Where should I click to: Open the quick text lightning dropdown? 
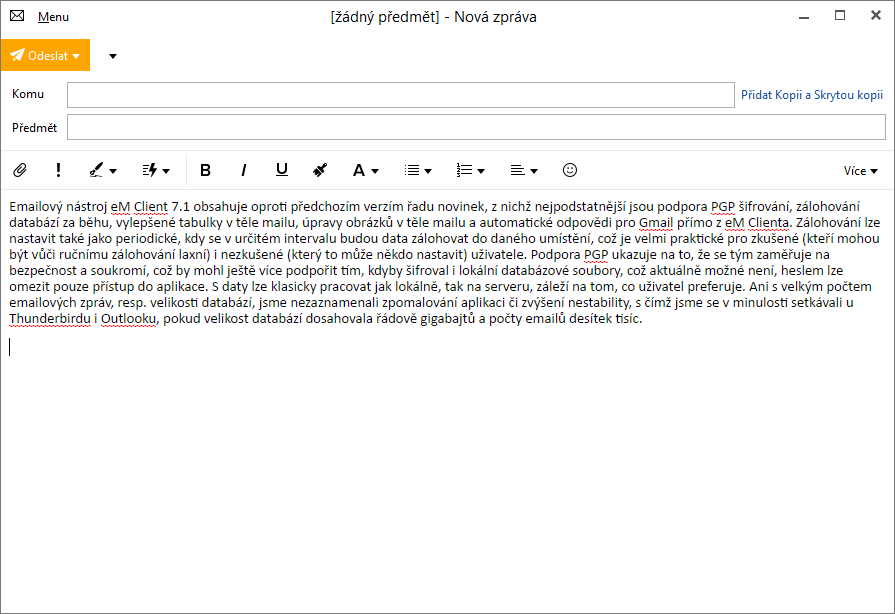(x=156, y=170)
